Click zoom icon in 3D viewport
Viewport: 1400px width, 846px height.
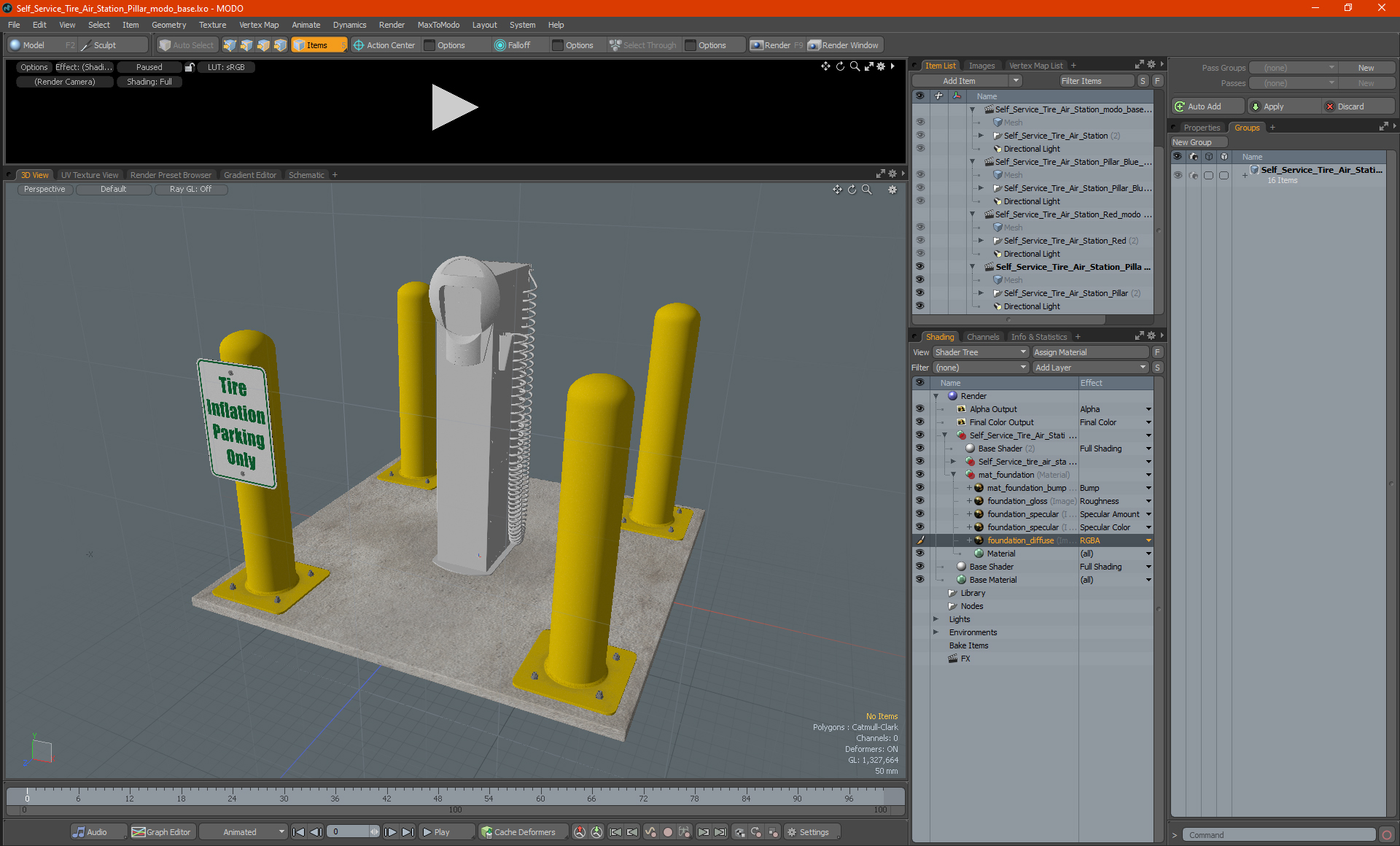[x=867, y=190]
